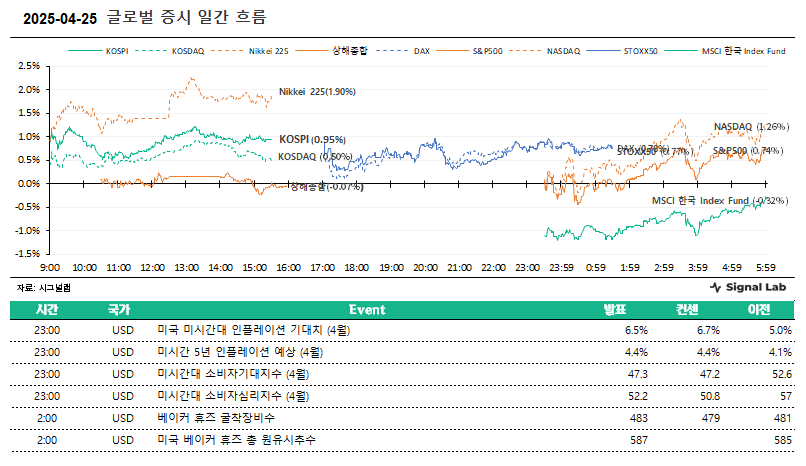Image resolution: width=806 pixels, height=466 pixels.
Task: Click the STOXX50 entry in the legend
Action: click(622, 51)
